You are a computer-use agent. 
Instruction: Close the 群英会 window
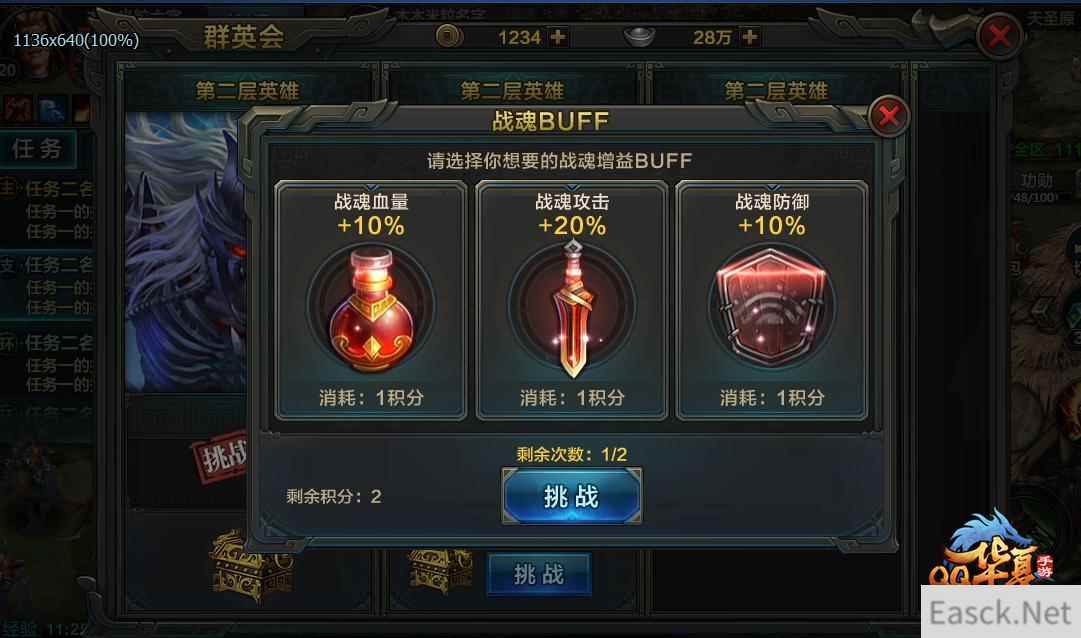[x=999, y=36]
